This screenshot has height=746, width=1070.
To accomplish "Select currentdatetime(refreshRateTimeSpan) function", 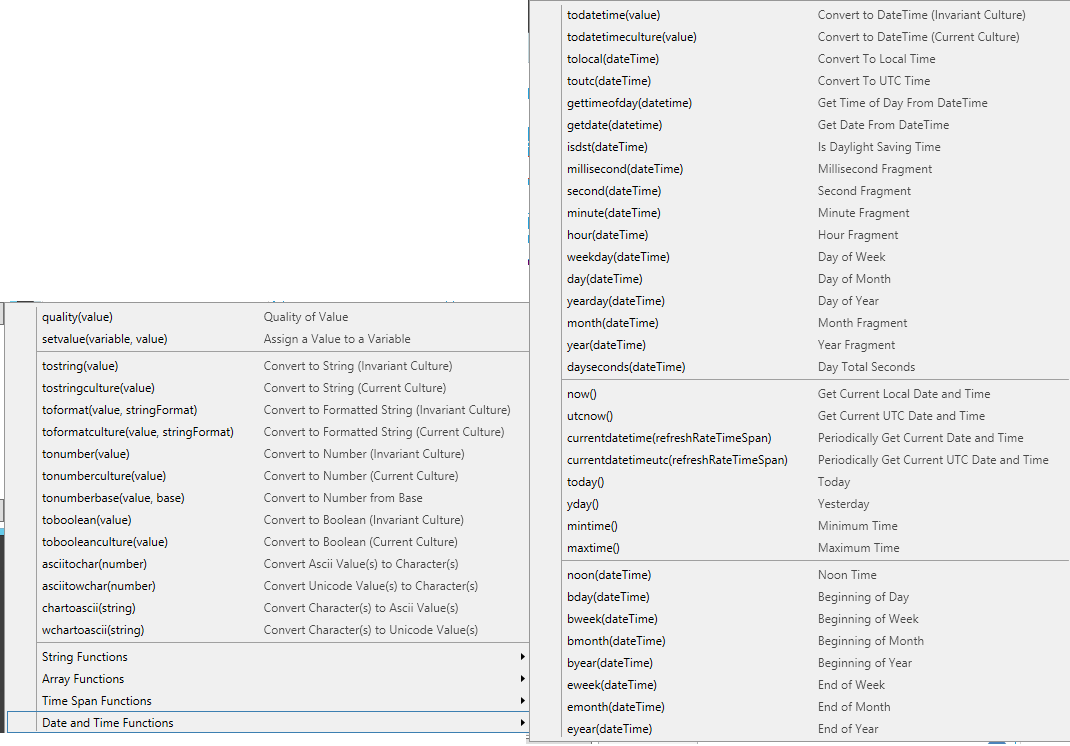I will 669,438.
